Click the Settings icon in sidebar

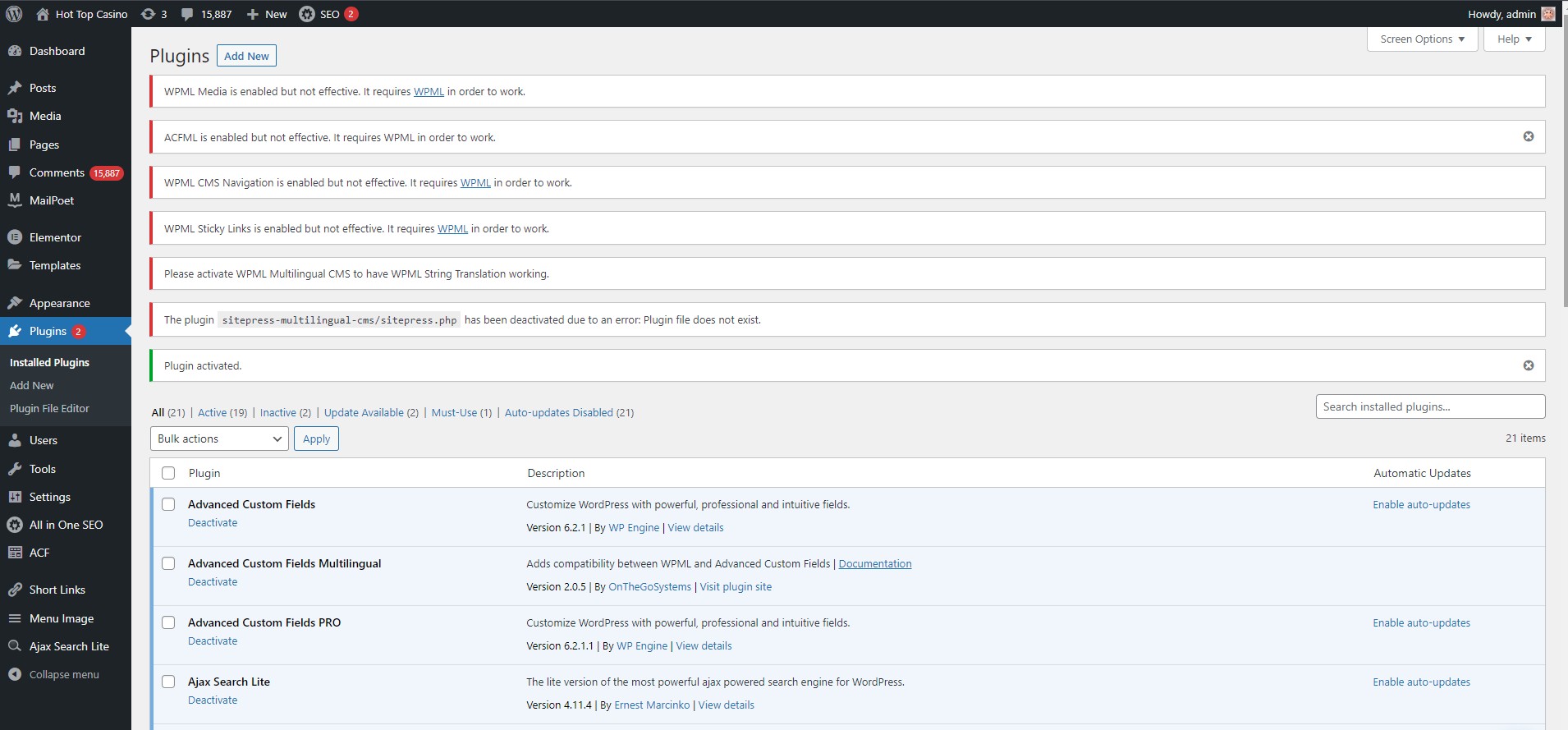[x=15, y=497]
